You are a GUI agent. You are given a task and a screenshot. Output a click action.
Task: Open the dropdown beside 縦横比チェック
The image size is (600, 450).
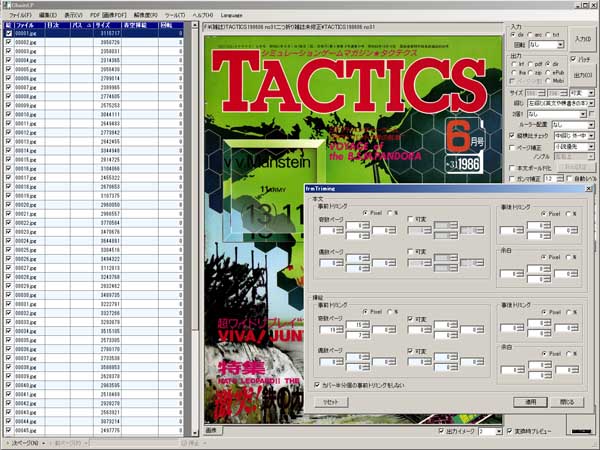(591, 136)
